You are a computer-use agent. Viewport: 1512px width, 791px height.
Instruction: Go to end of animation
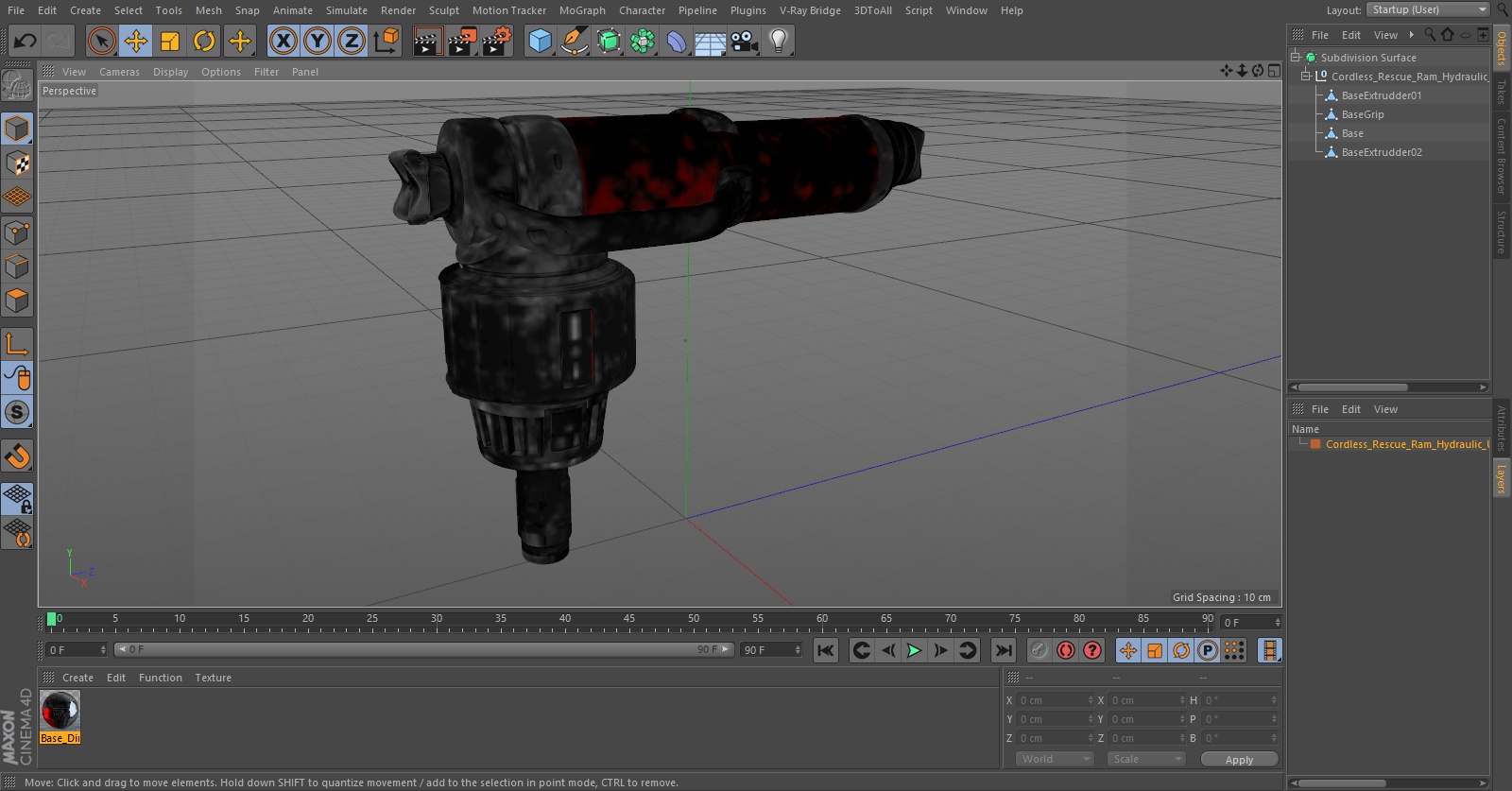coord(1004,650)
